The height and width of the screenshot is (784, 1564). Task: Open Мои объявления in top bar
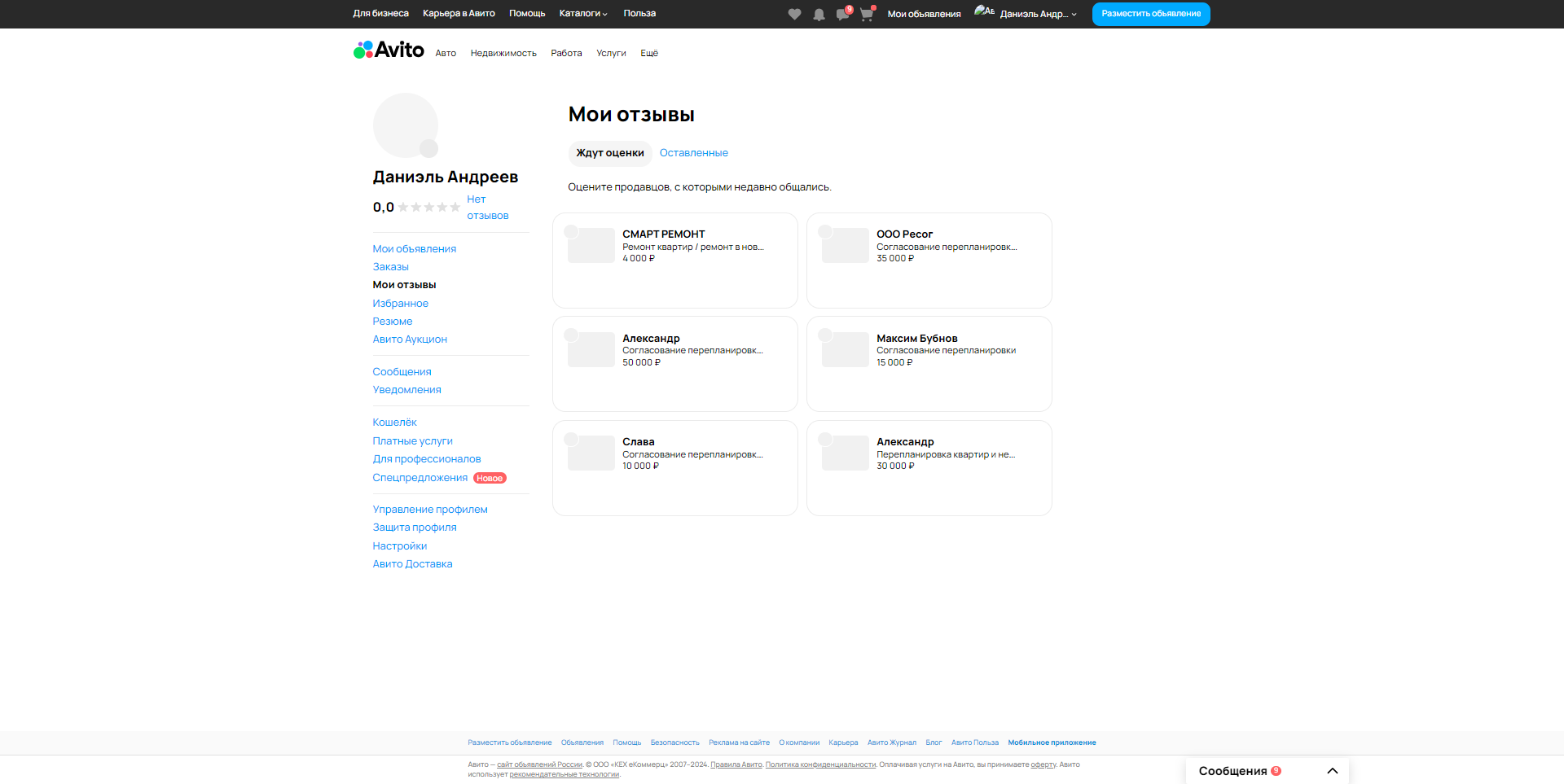click(x=924, y=14)
